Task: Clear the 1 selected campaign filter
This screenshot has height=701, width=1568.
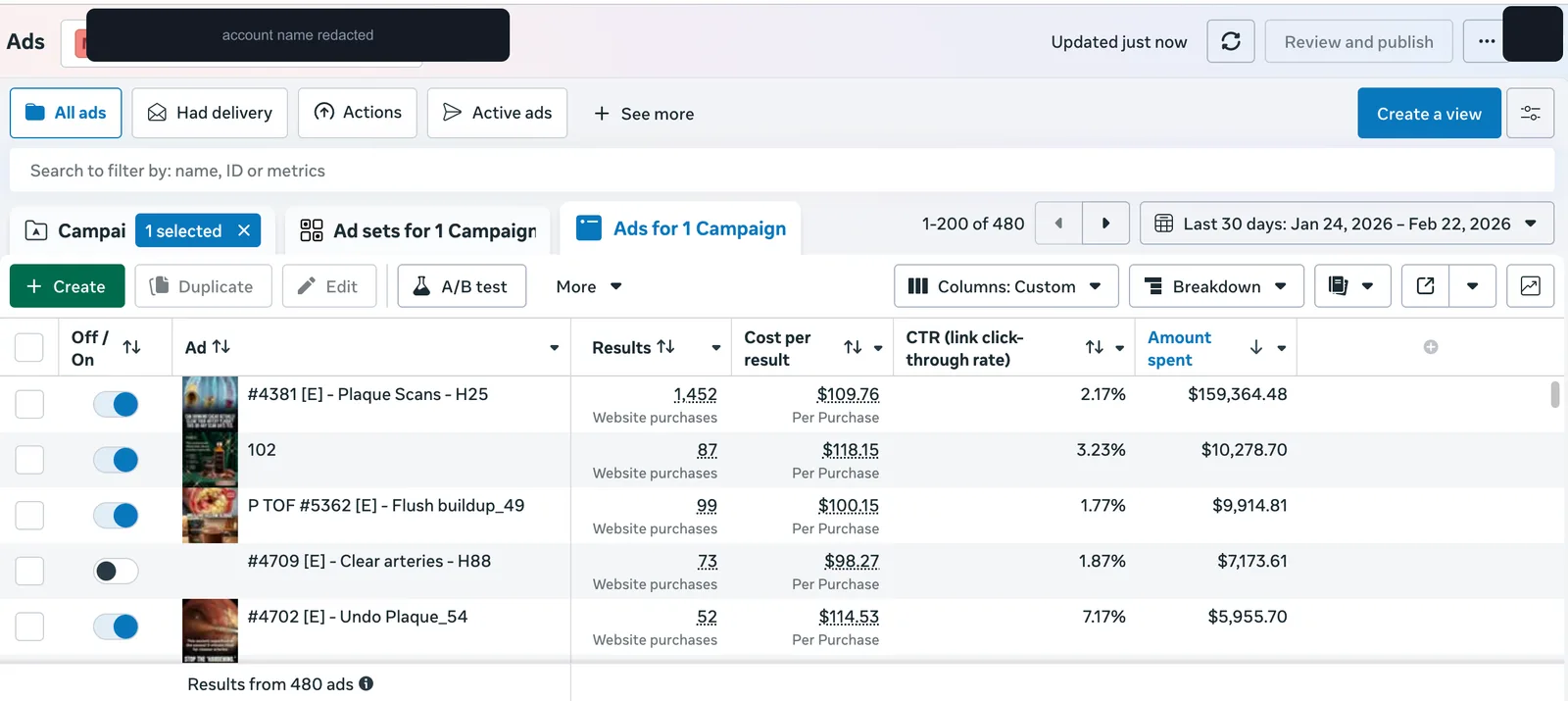Action: pos(244,230)
